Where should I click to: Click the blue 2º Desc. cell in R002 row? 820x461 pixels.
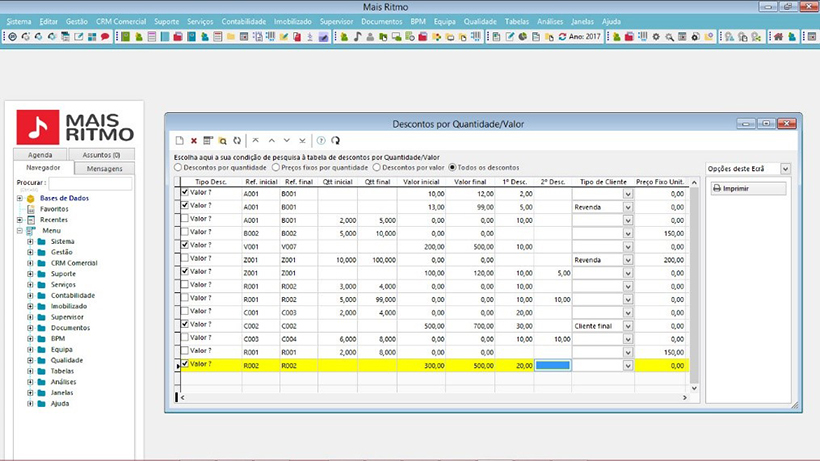(x=553, y=365)
